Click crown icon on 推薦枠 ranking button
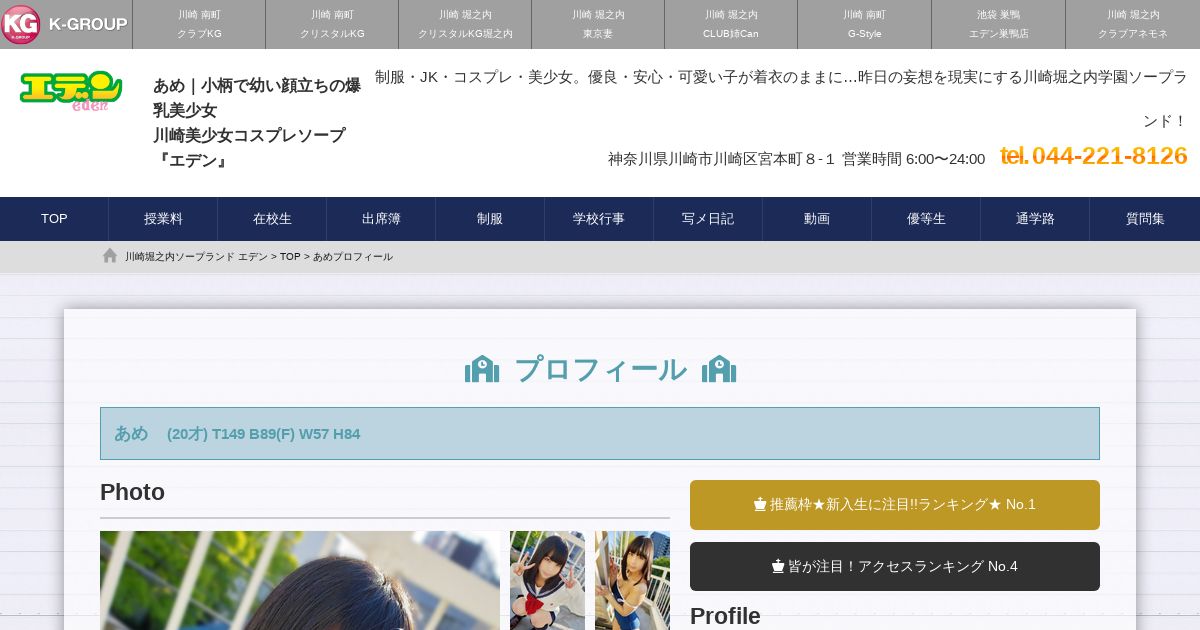Viewport: 1200px width, 630px height. (x=760, y=505)
